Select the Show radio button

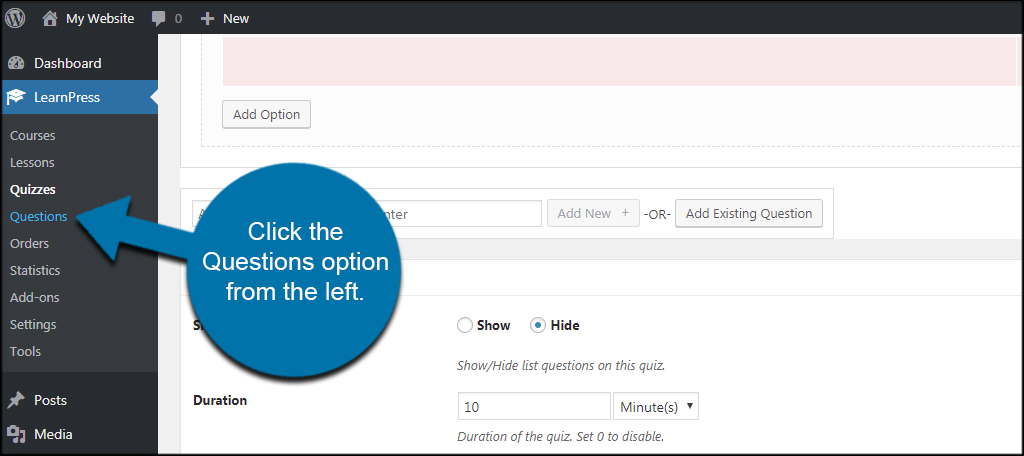pos(464,325)
